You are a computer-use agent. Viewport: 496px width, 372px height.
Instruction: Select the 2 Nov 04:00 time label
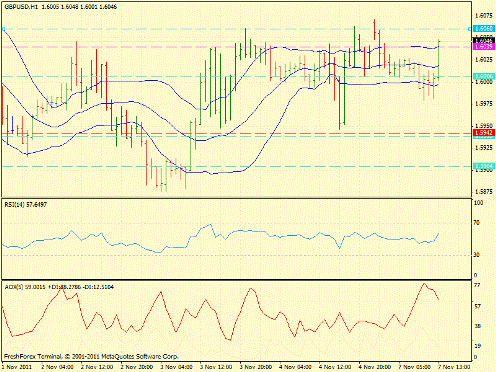tap(57, 367)
